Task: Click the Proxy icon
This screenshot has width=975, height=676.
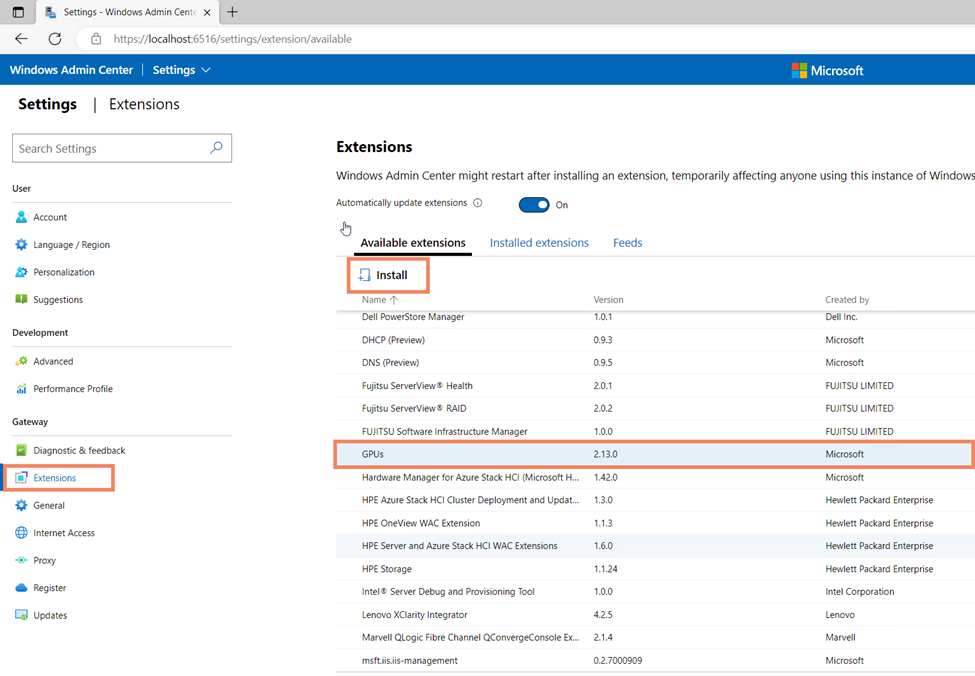Action: click(x=21, y=560)
